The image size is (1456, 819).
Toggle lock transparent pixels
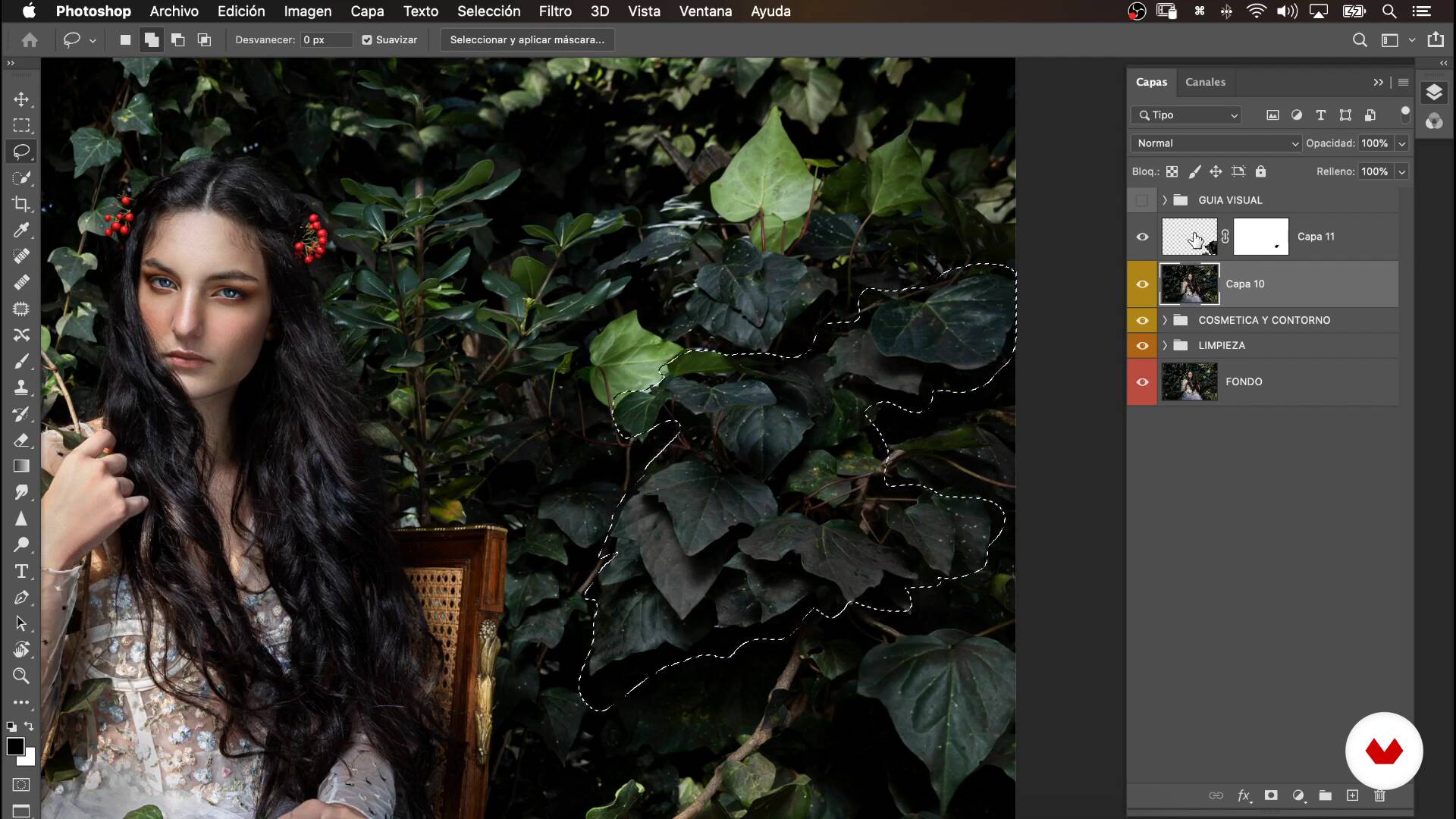point(1172,172)
